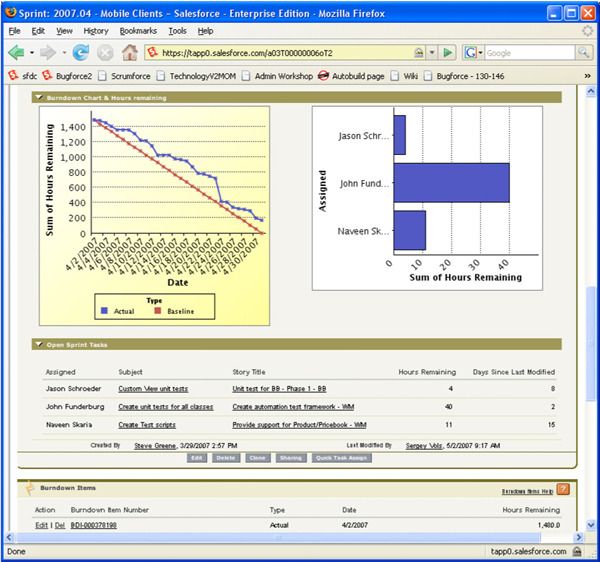Click the Sharing button
600x562 pixels.
pyautogui.click(x=291, y=458)
